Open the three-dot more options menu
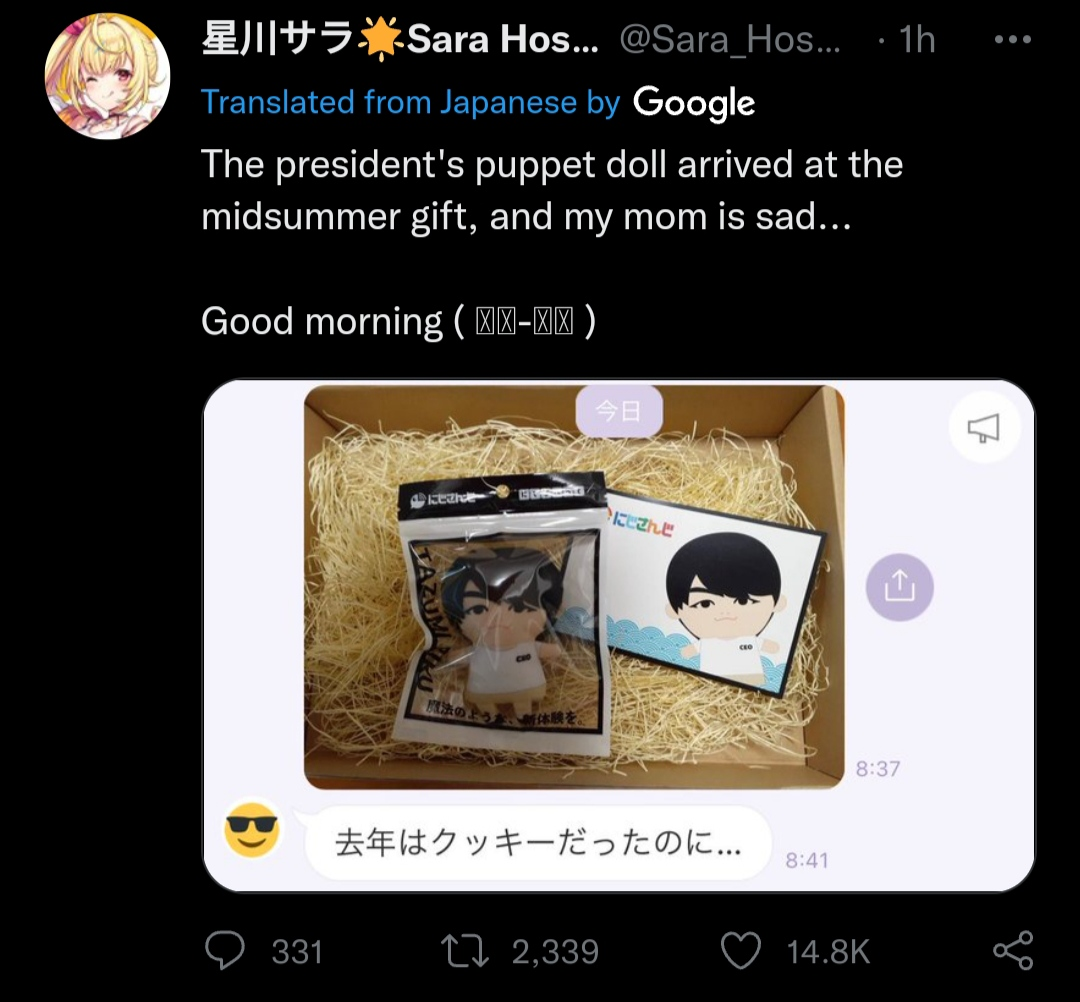This screenshot has width=1080, height=1002. pos(1012,39)
